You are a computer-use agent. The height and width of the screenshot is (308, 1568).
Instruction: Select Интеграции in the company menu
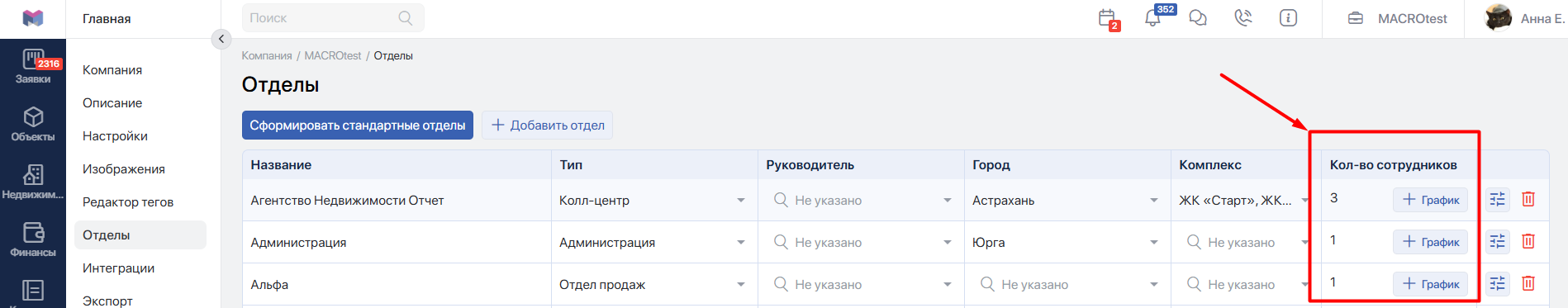[x=118, y=268]
